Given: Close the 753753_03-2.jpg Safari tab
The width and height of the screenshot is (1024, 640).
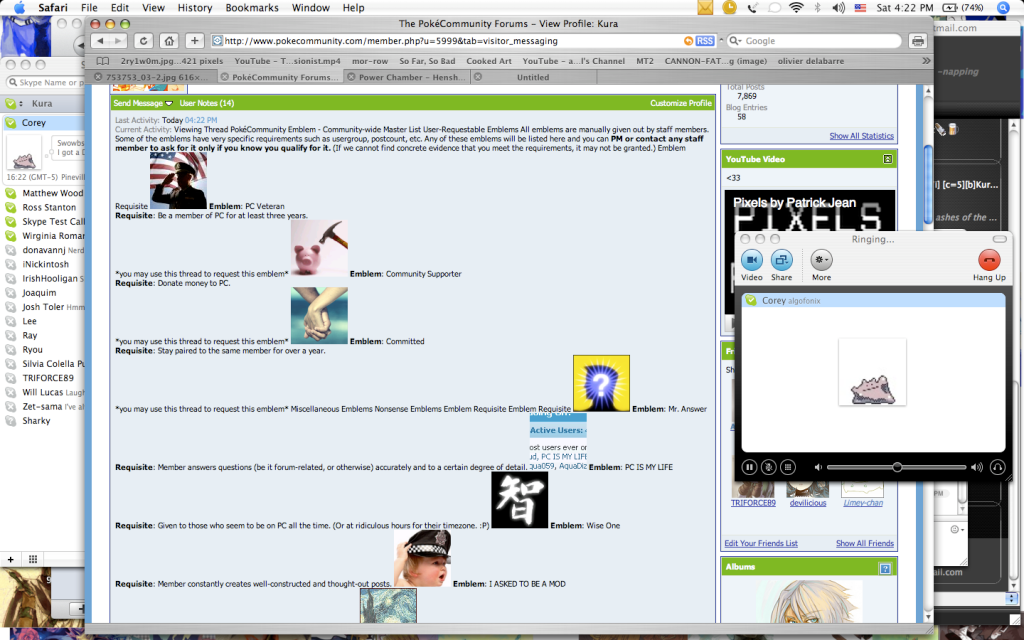Looking at the screenshot, I should [x=99, y=77].
